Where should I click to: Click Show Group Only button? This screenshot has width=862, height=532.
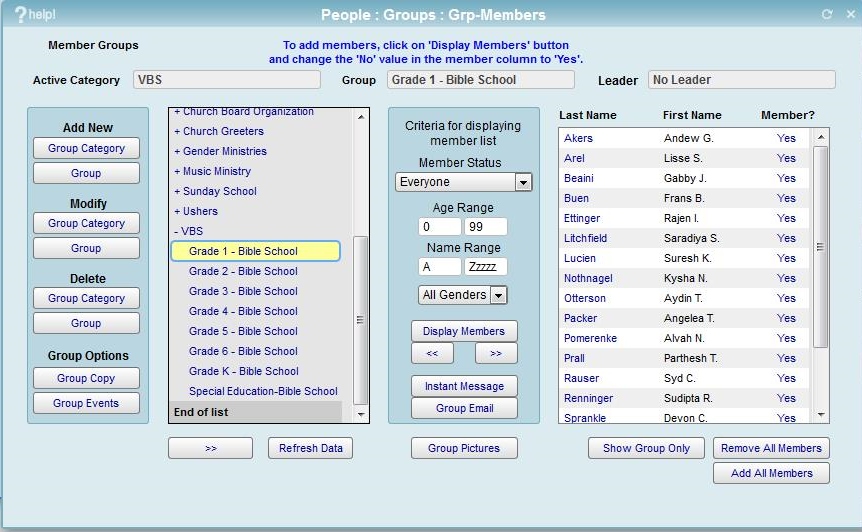646,448
